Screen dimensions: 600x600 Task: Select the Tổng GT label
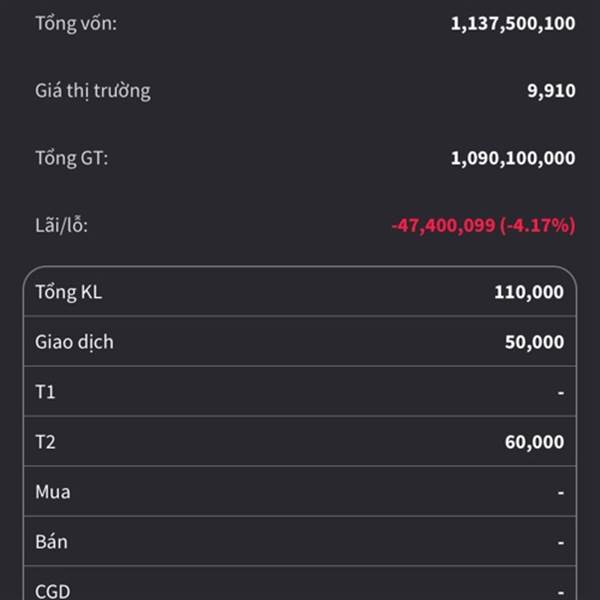click(x=72, y=158)
